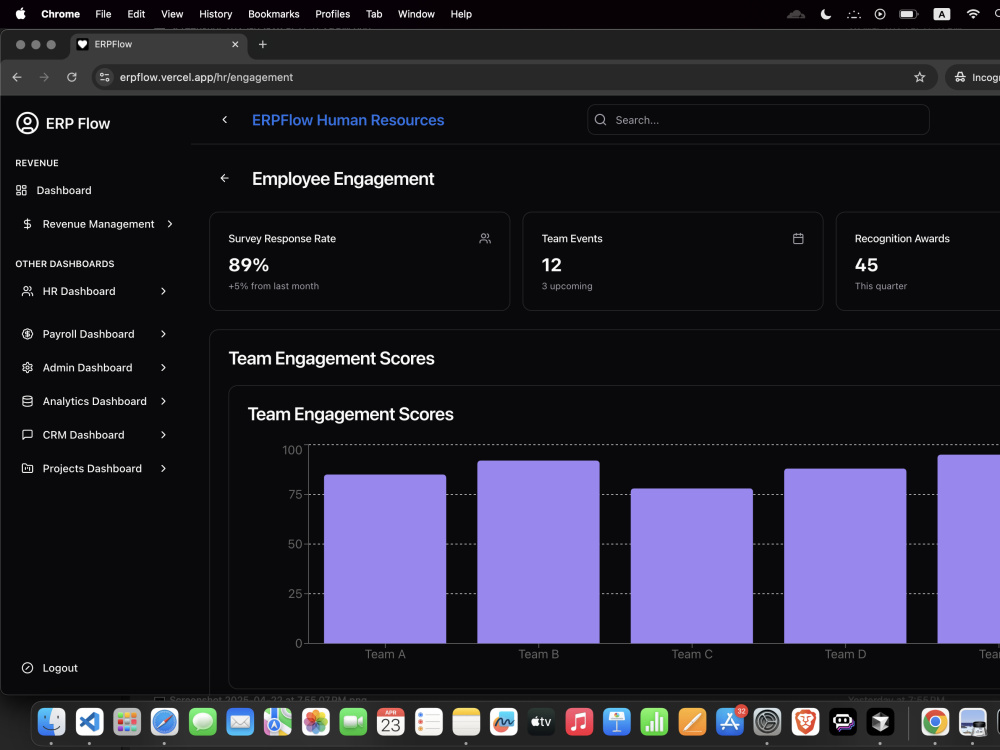Click the Team B bar in chart
The width and height of the screenshot is (1000, 750).
(538, 552)
